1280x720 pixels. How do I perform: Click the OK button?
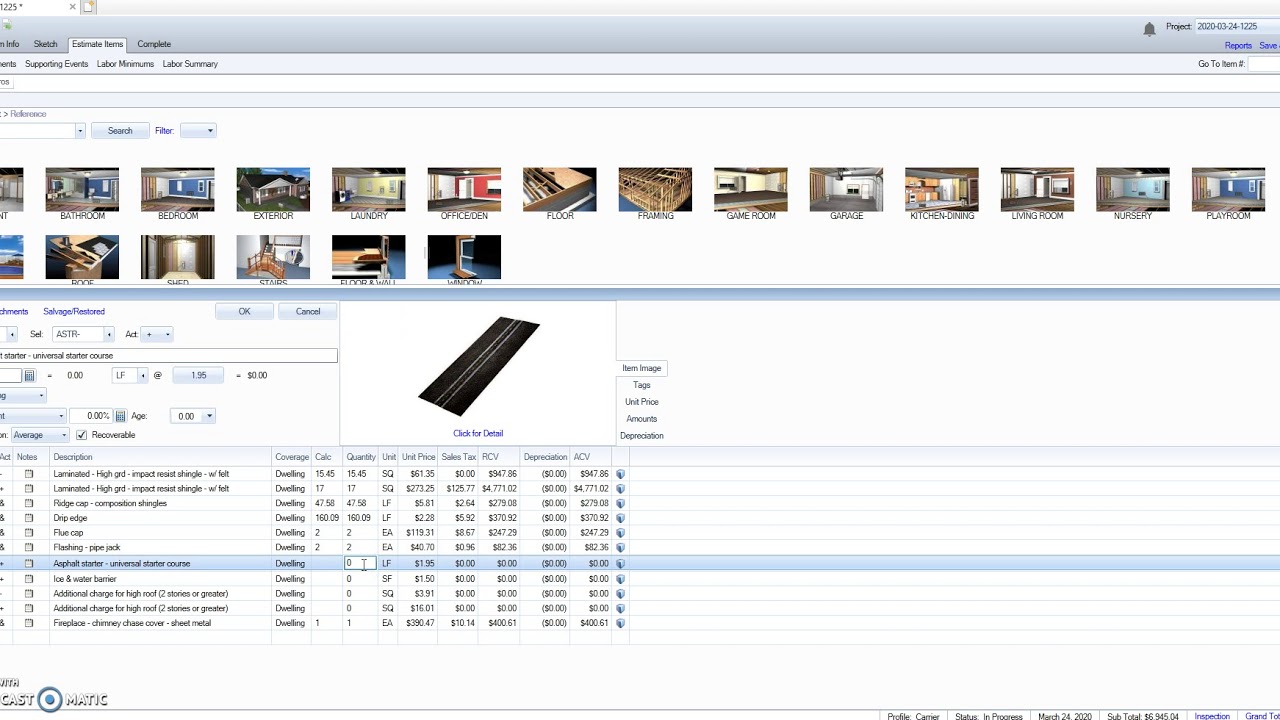[244, 312]
